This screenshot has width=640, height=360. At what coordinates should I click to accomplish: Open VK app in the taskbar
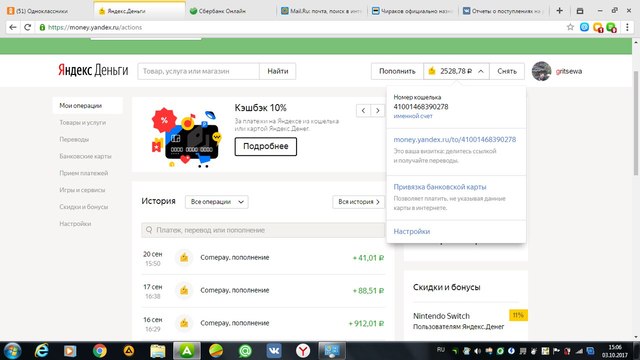(274, 351)
